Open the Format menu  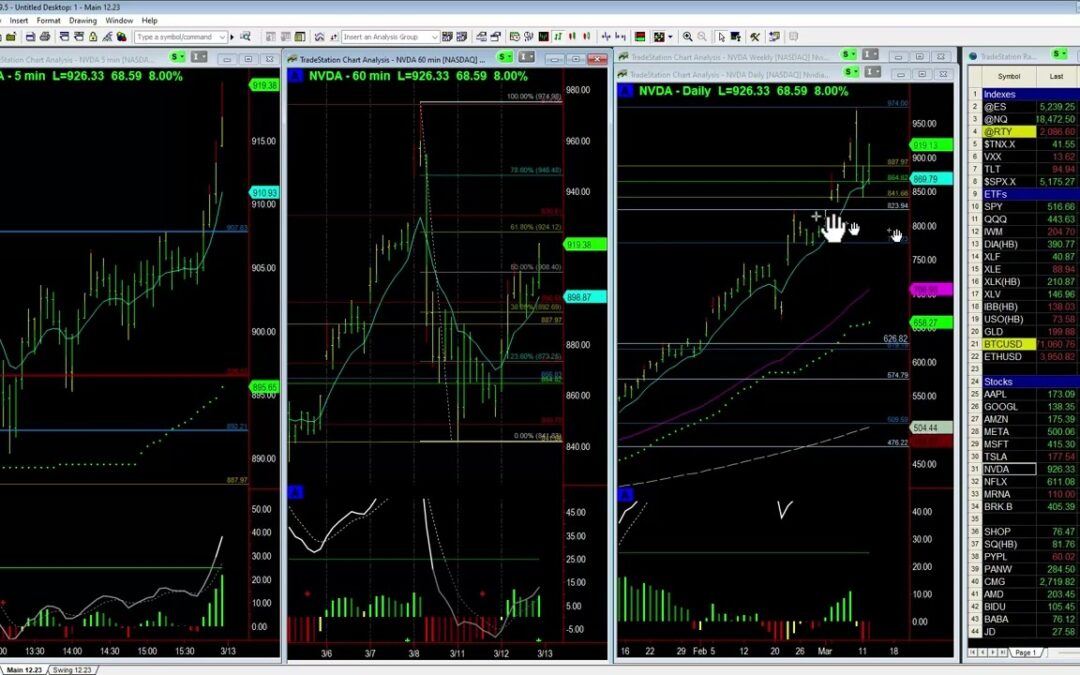tap(48, 21)
